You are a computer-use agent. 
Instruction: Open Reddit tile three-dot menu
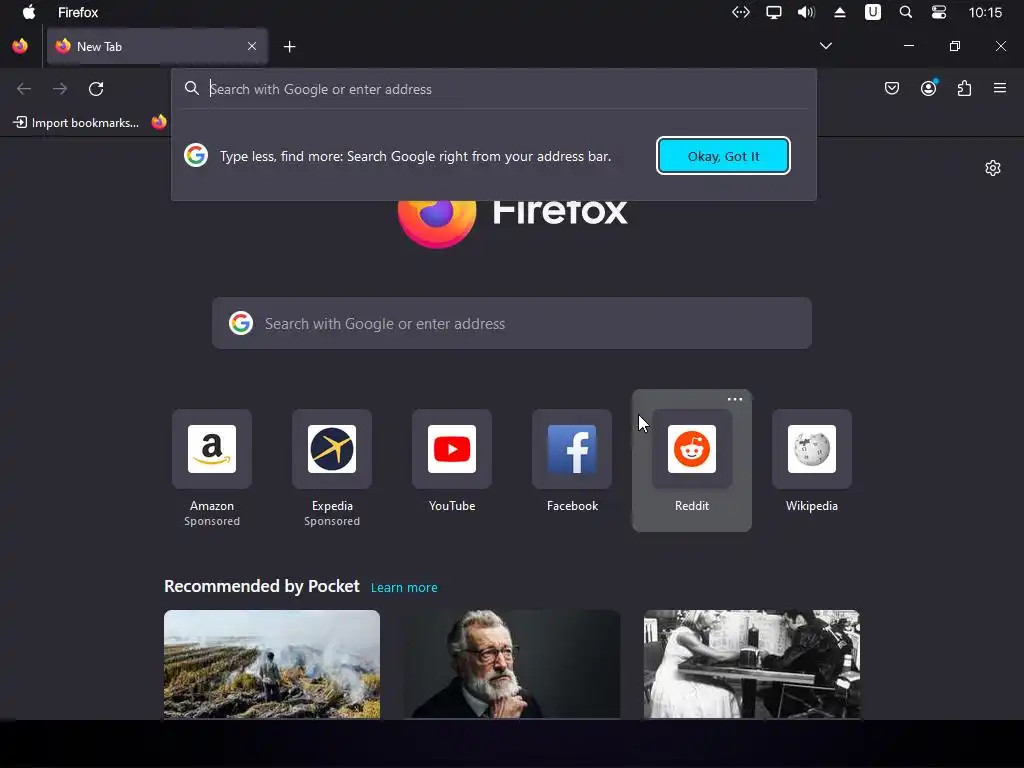click(x=735, y=399)
